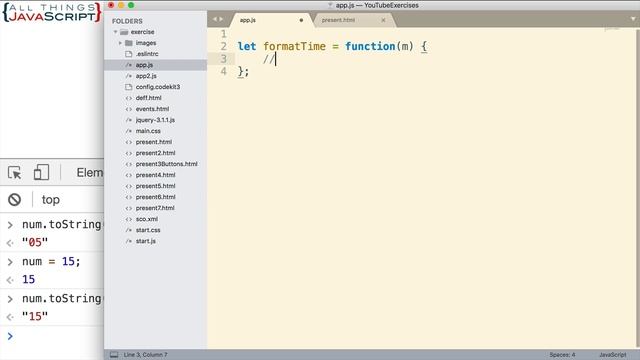Open config.codekit3 in sidebar

158,87
